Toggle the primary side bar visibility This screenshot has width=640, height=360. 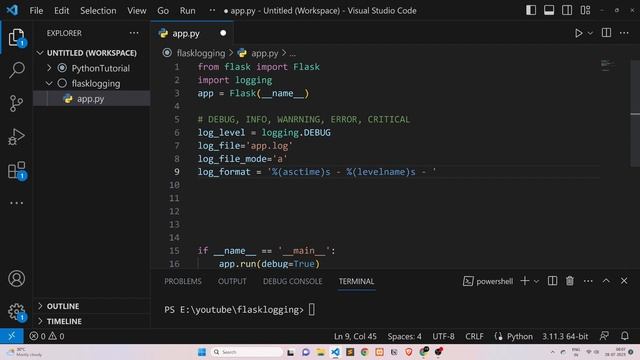(x=531, y=10)
